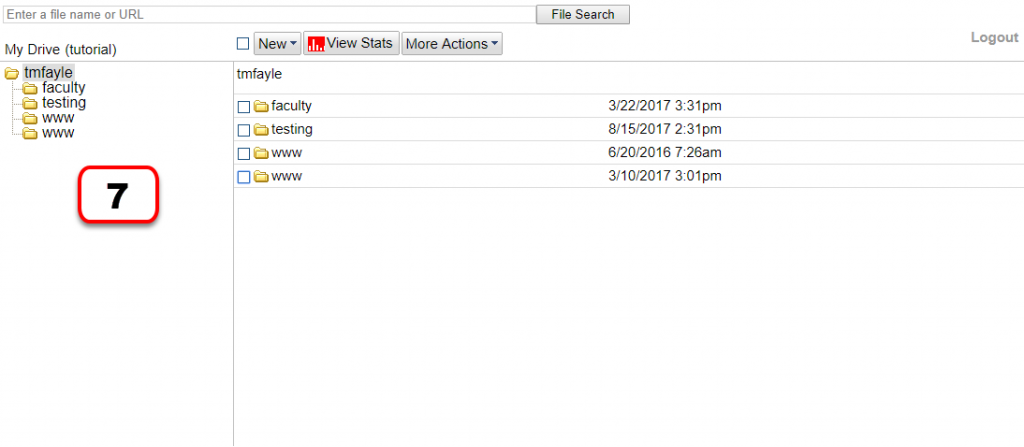Click the tmfayle root folder icon in tree
Image resolution: width=1024 pixels, height=447 pixels.
coord(12,73)
